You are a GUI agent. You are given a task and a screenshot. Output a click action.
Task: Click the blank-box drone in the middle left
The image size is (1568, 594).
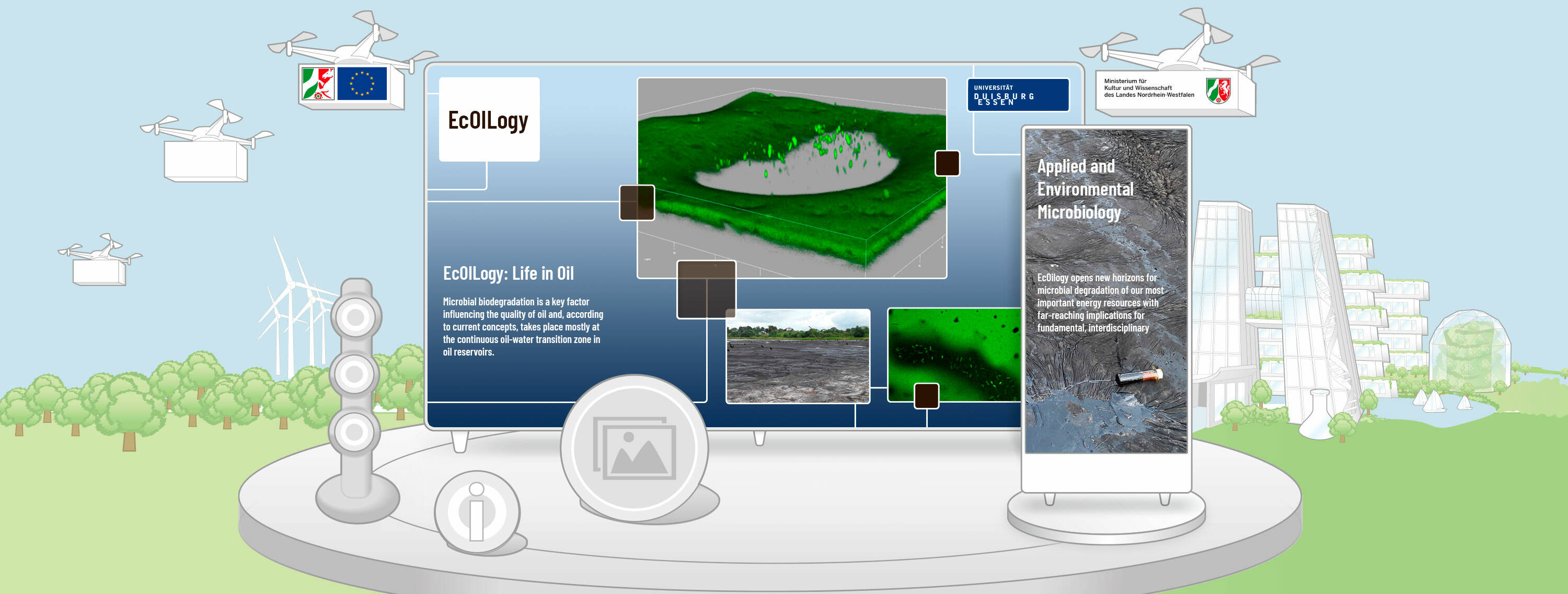pos(207,141)
